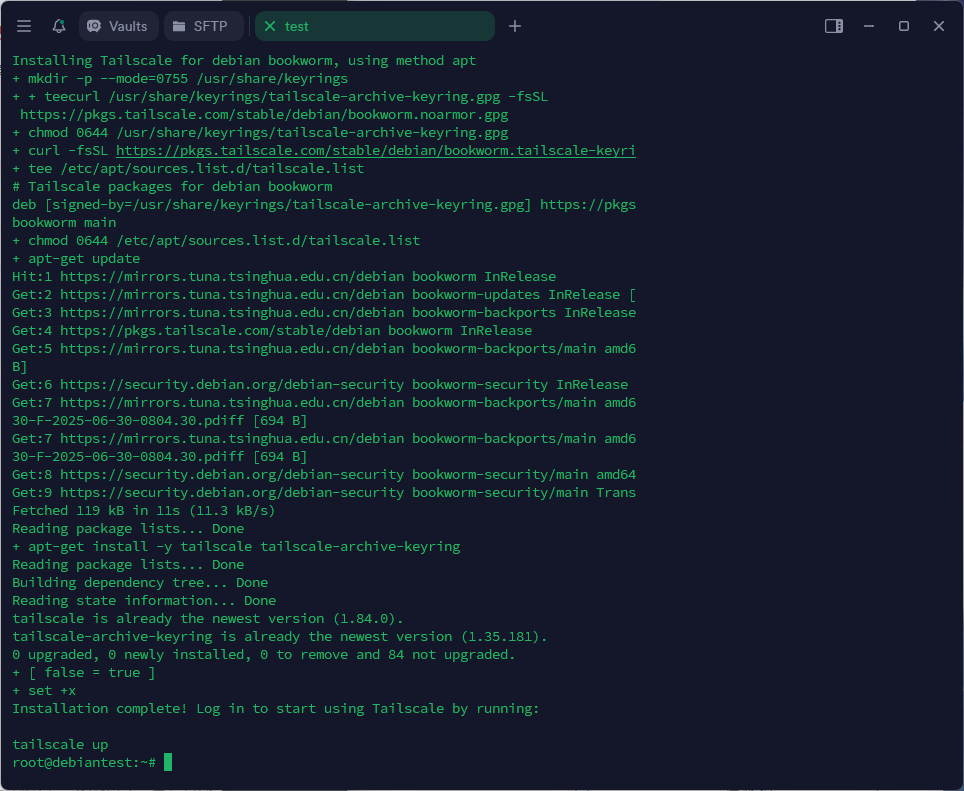Screen dimensions: 964x791
Task: Close the test terminal tab
Action: 270,26
